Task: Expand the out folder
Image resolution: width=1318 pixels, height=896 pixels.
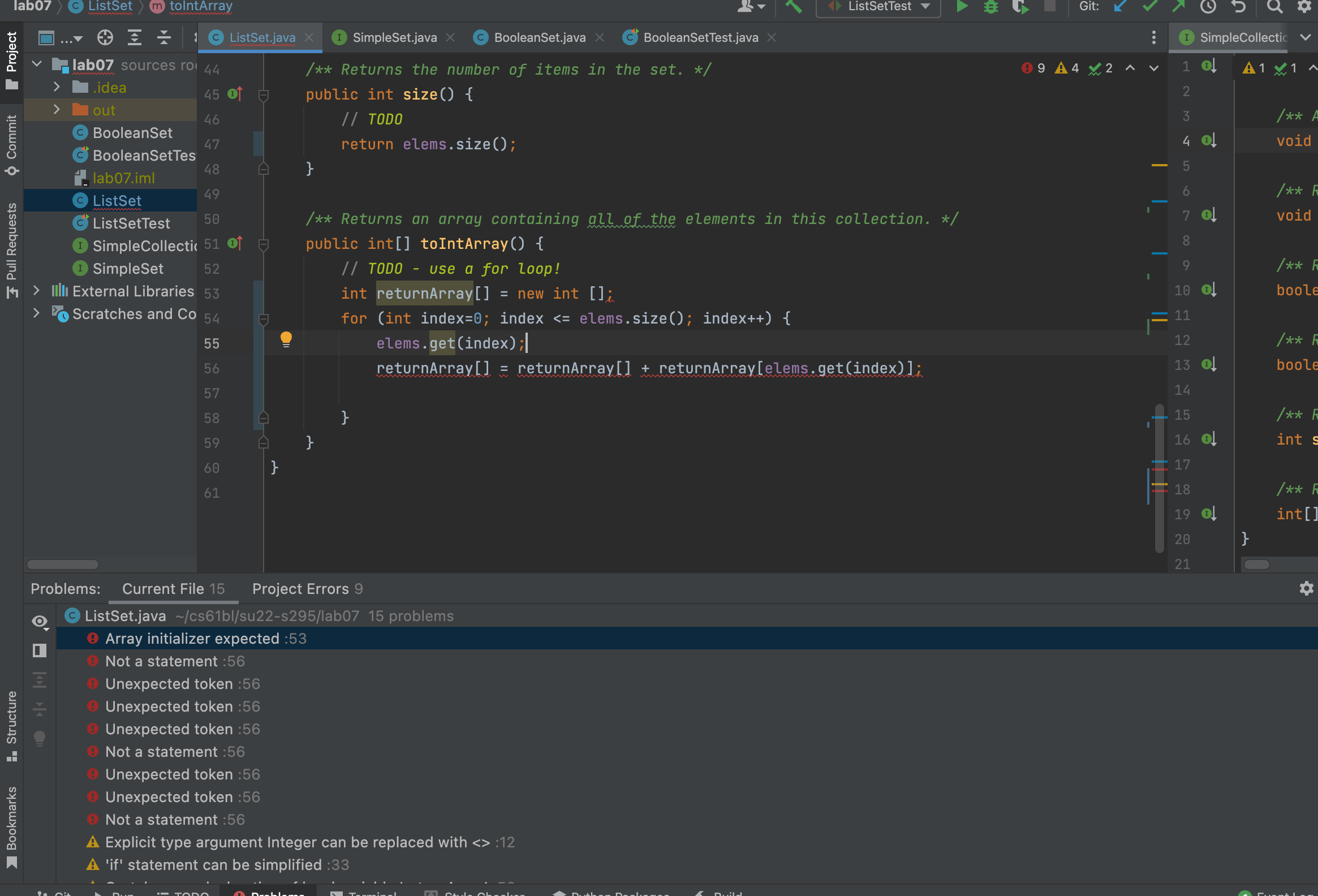Action: [x=57, y=110]
